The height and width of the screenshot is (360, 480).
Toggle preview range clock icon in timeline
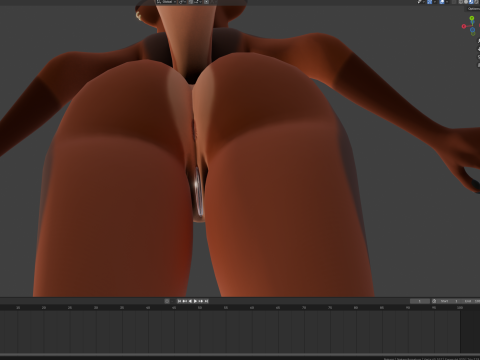(x=434, y=301)
